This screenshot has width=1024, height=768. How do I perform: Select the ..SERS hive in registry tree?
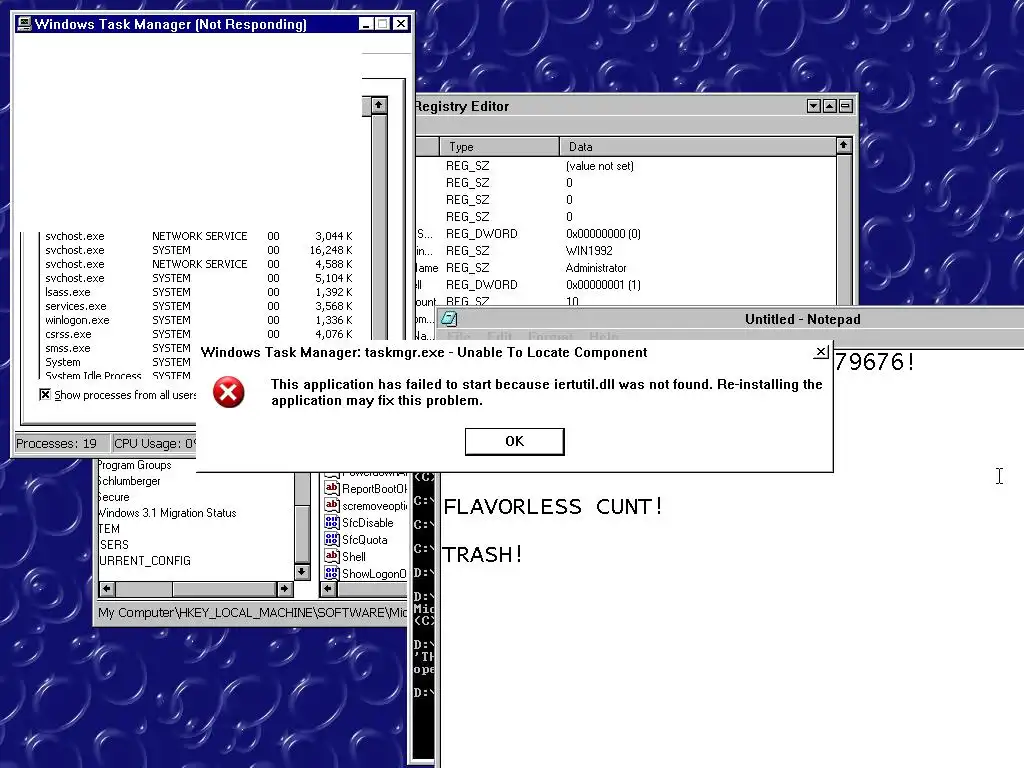pos(114,545)
